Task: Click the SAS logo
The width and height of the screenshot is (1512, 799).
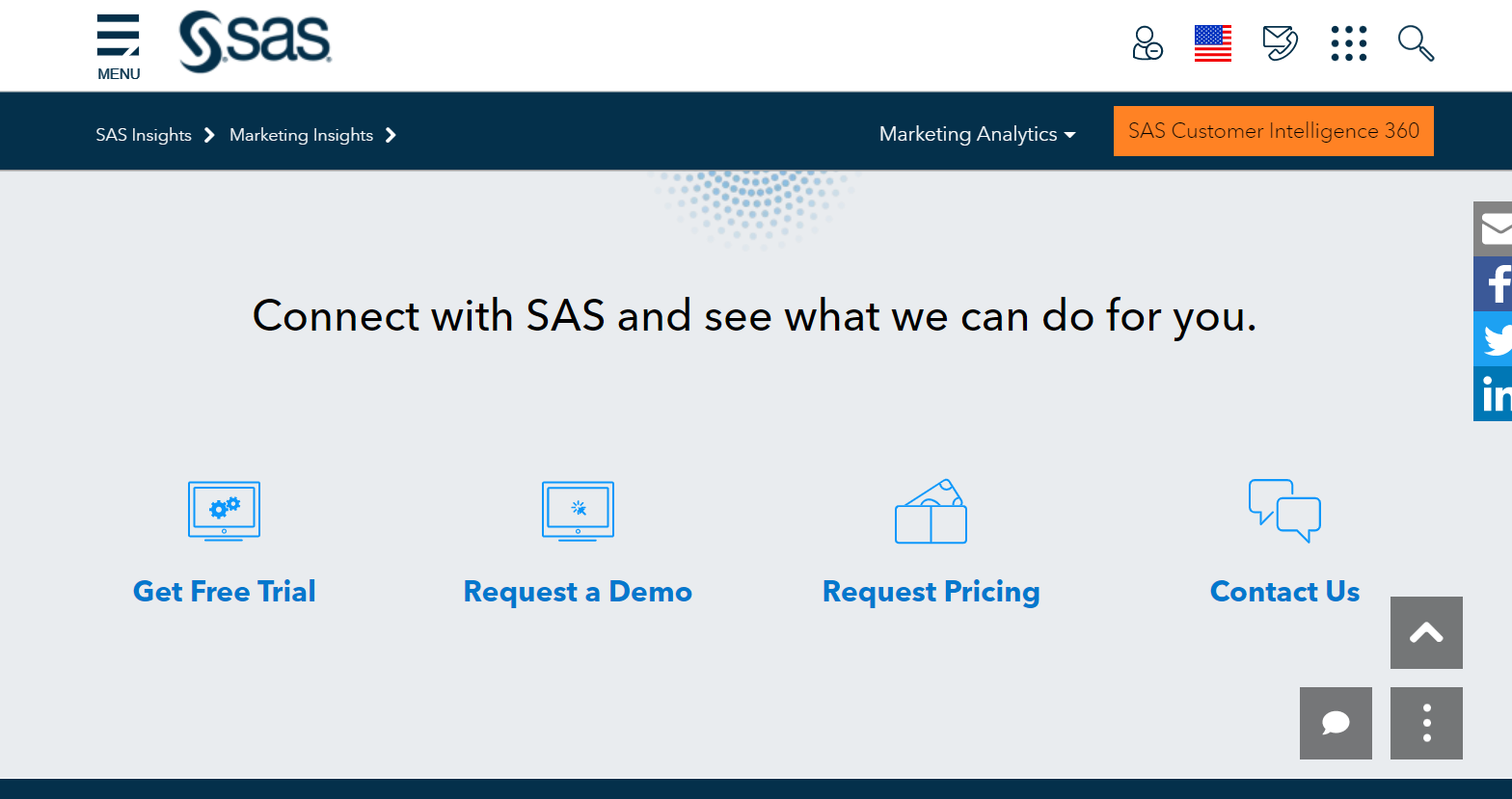Action: [255, 42]
